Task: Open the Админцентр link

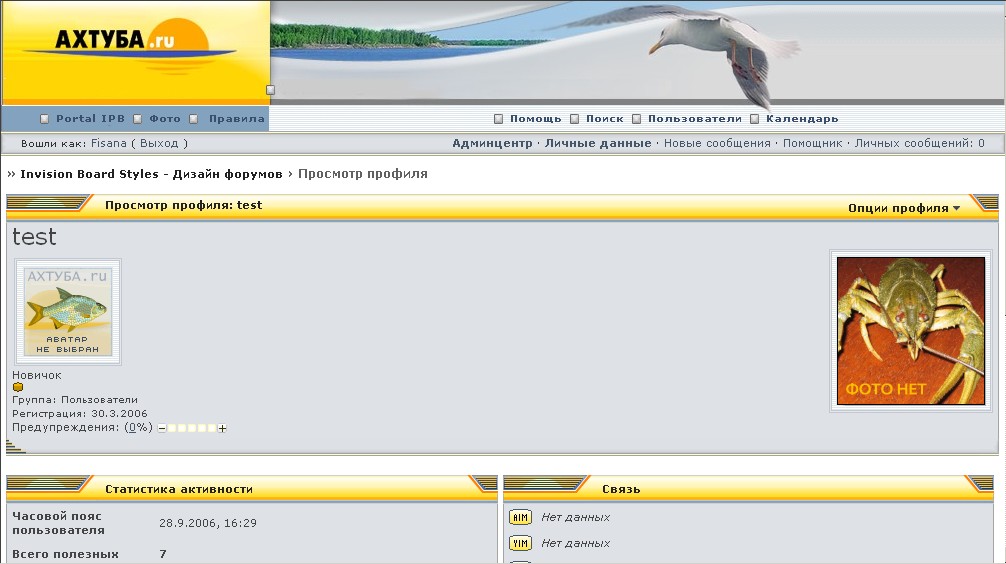Action: [x=492, y=144]
